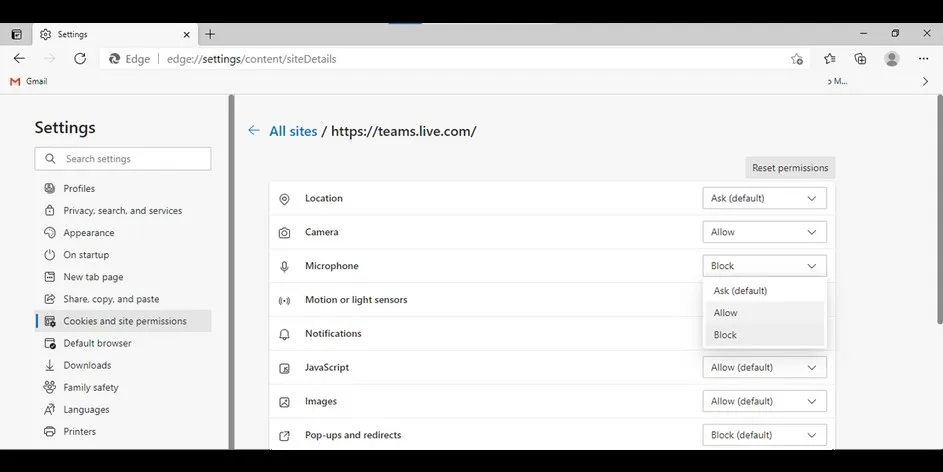Open the Location permission dropdown
Screen dimensions: 943x472
[764, 198]
